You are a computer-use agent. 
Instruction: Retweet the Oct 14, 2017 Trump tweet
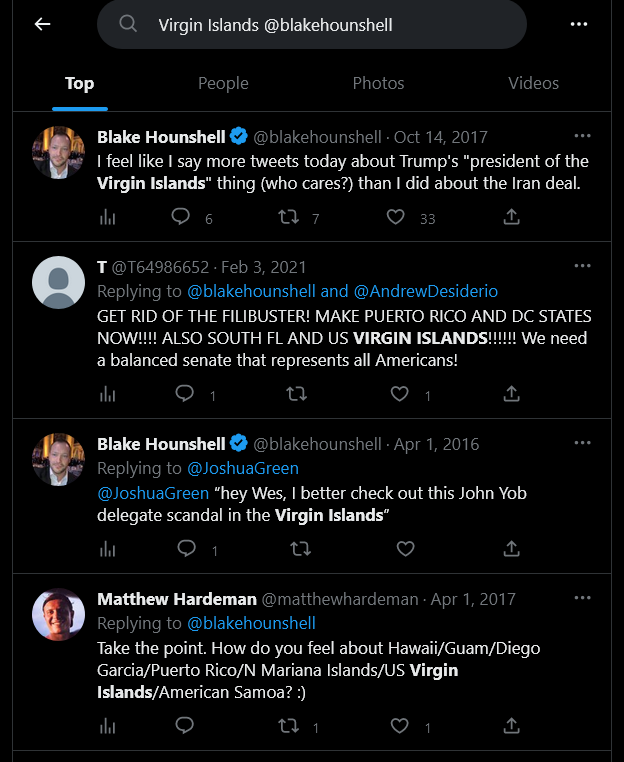click(x=288, y=217)
